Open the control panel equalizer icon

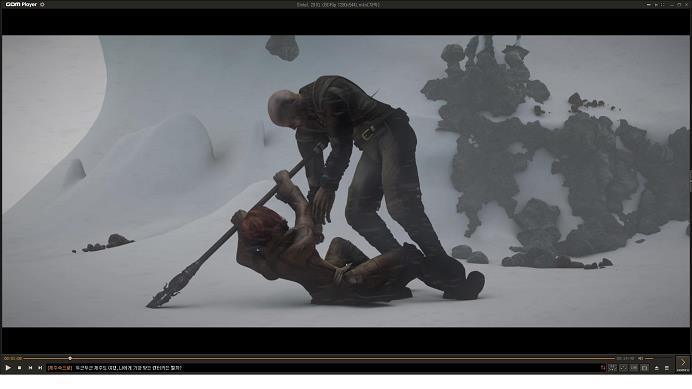tap(613, 368)
